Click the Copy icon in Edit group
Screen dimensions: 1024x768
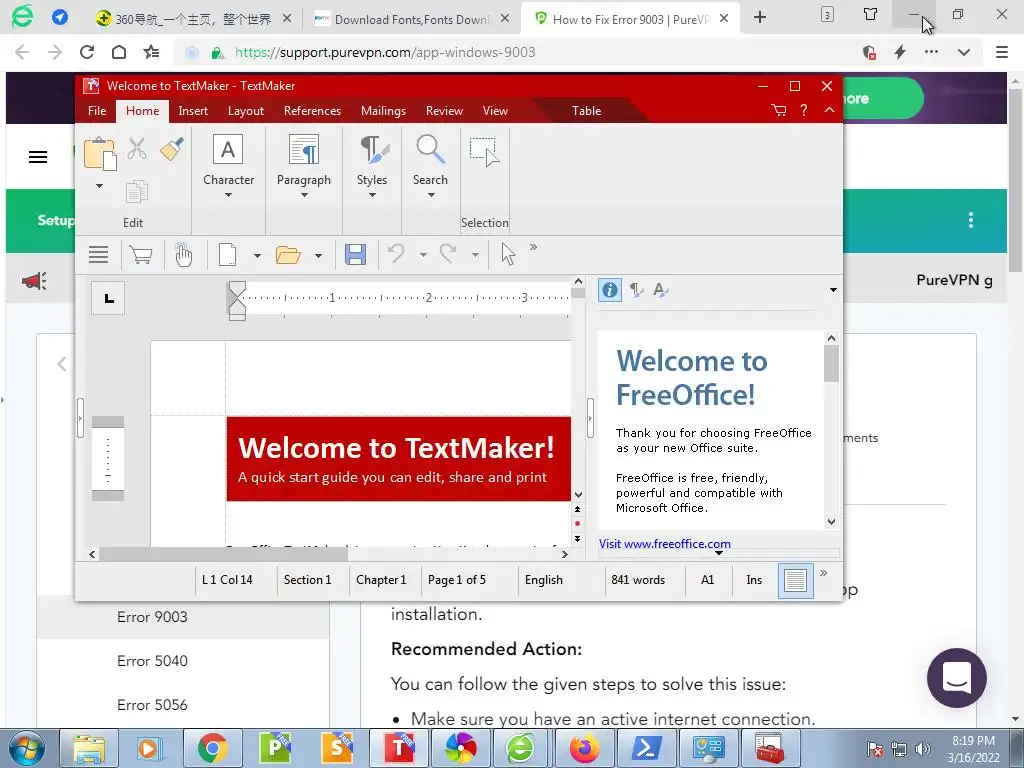[x=136, y=191]
